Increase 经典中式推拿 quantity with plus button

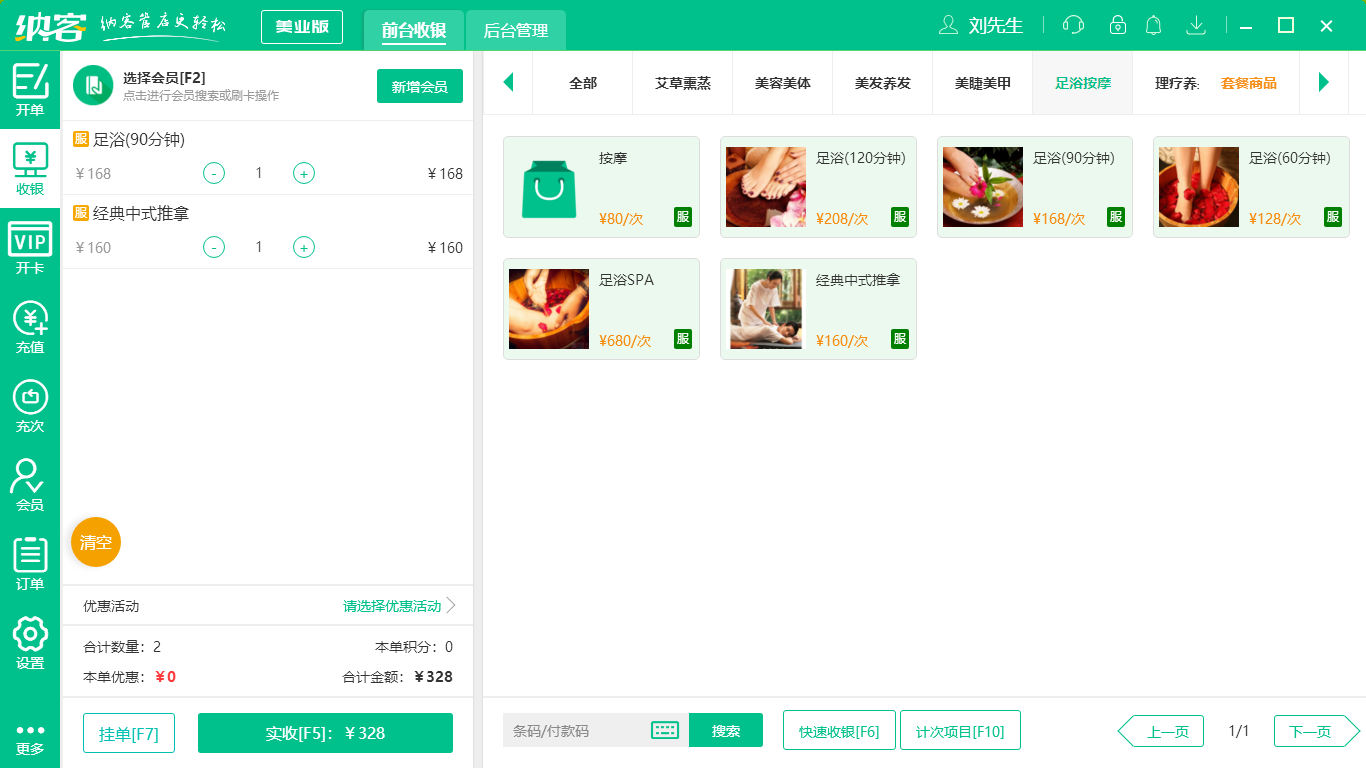pos(303,247)
